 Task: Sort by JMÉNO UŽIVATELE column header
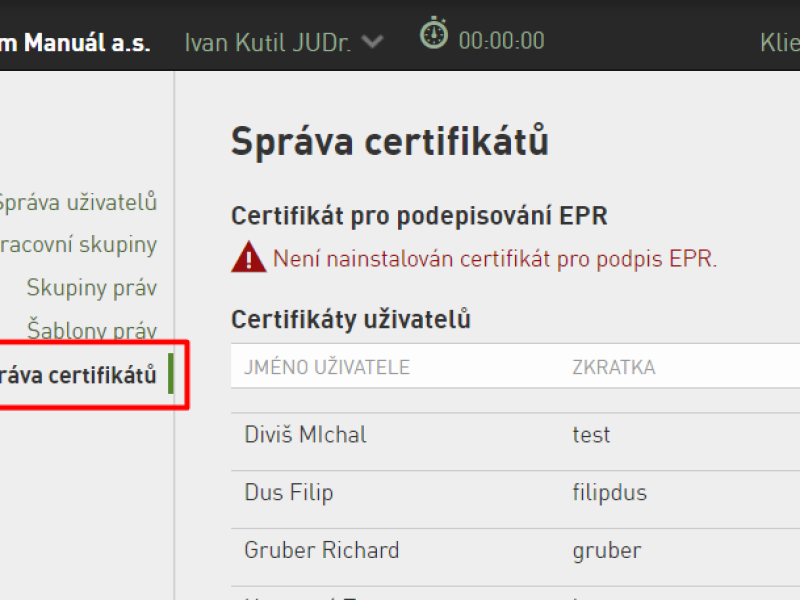327,367
